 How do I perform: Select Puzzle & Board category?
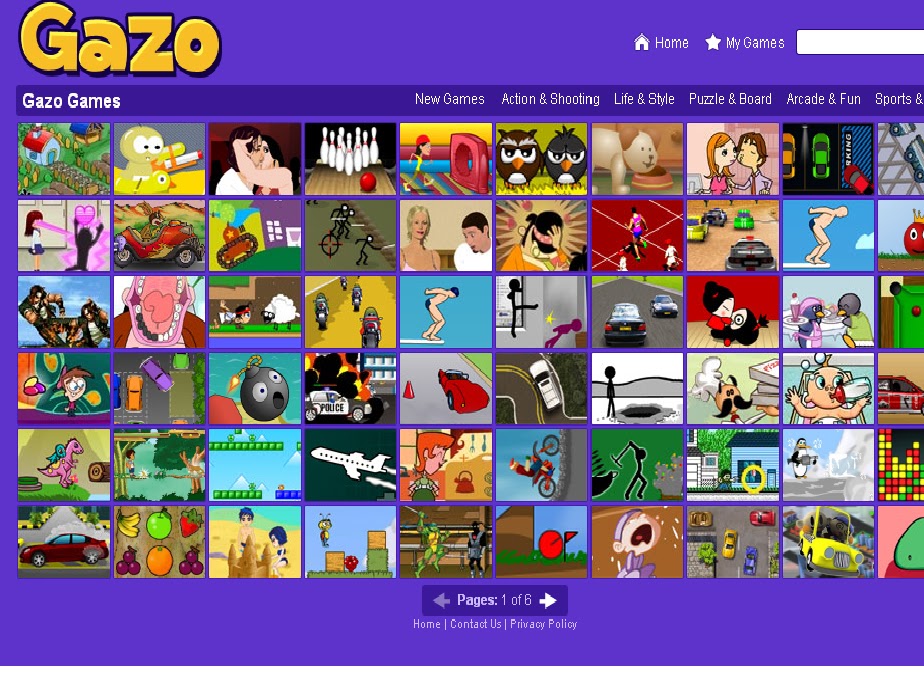click(x=730, y=99)
